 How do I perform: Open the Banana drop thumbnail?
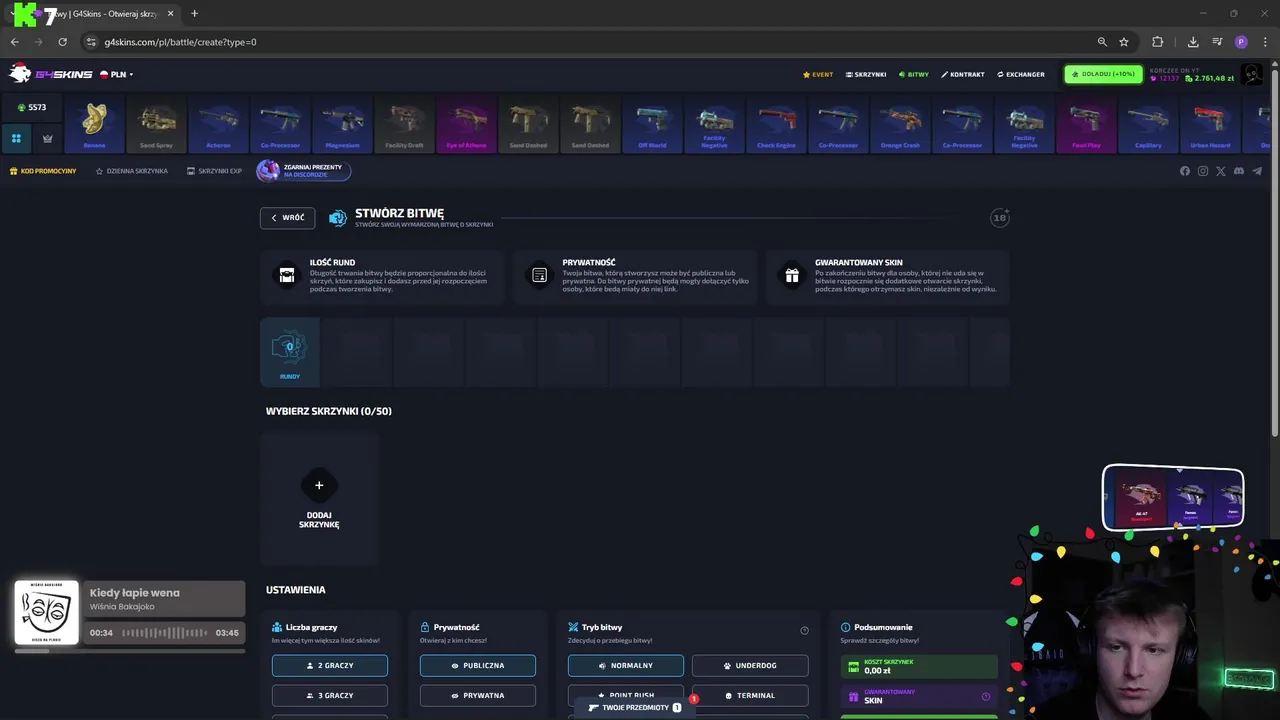pos(94,124)
